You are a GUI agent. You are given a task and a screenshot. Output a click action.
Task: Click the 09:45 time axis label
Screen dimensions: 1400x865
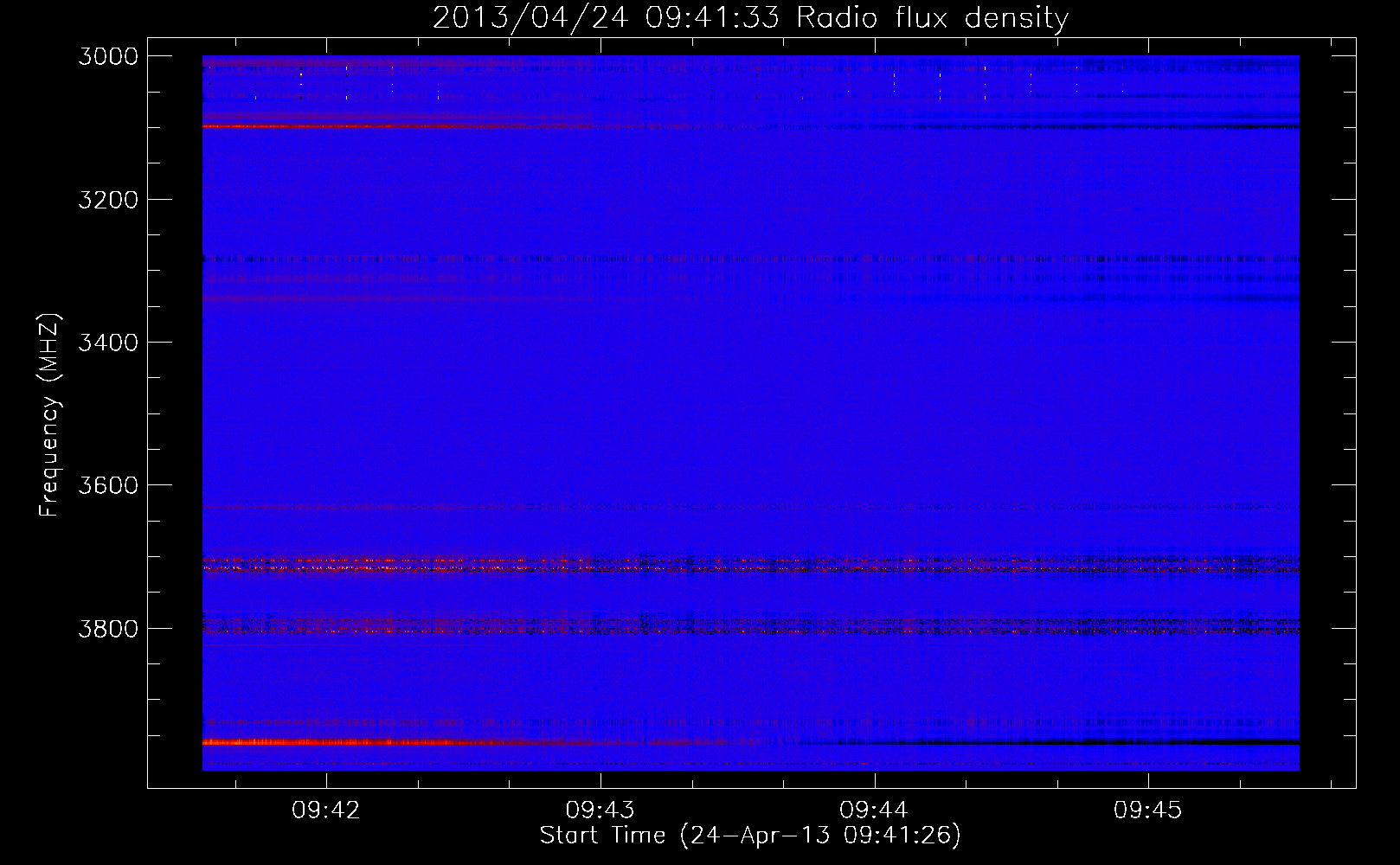point(1148,811)
